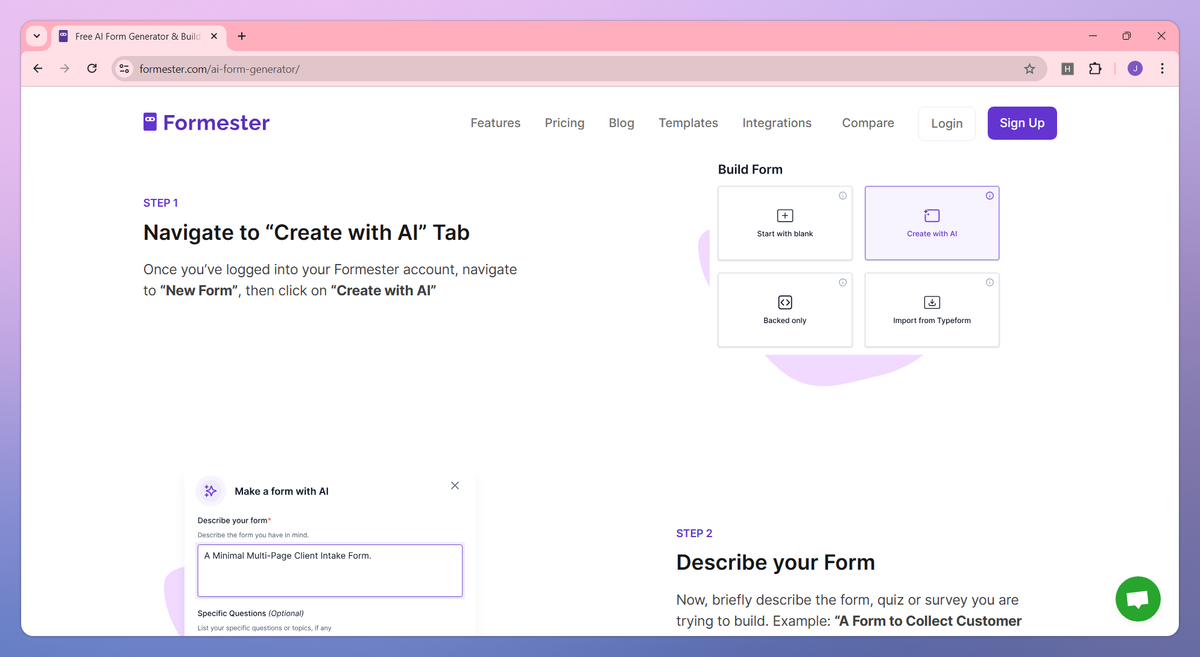Open the Compare navigation item

coord(868,123)
